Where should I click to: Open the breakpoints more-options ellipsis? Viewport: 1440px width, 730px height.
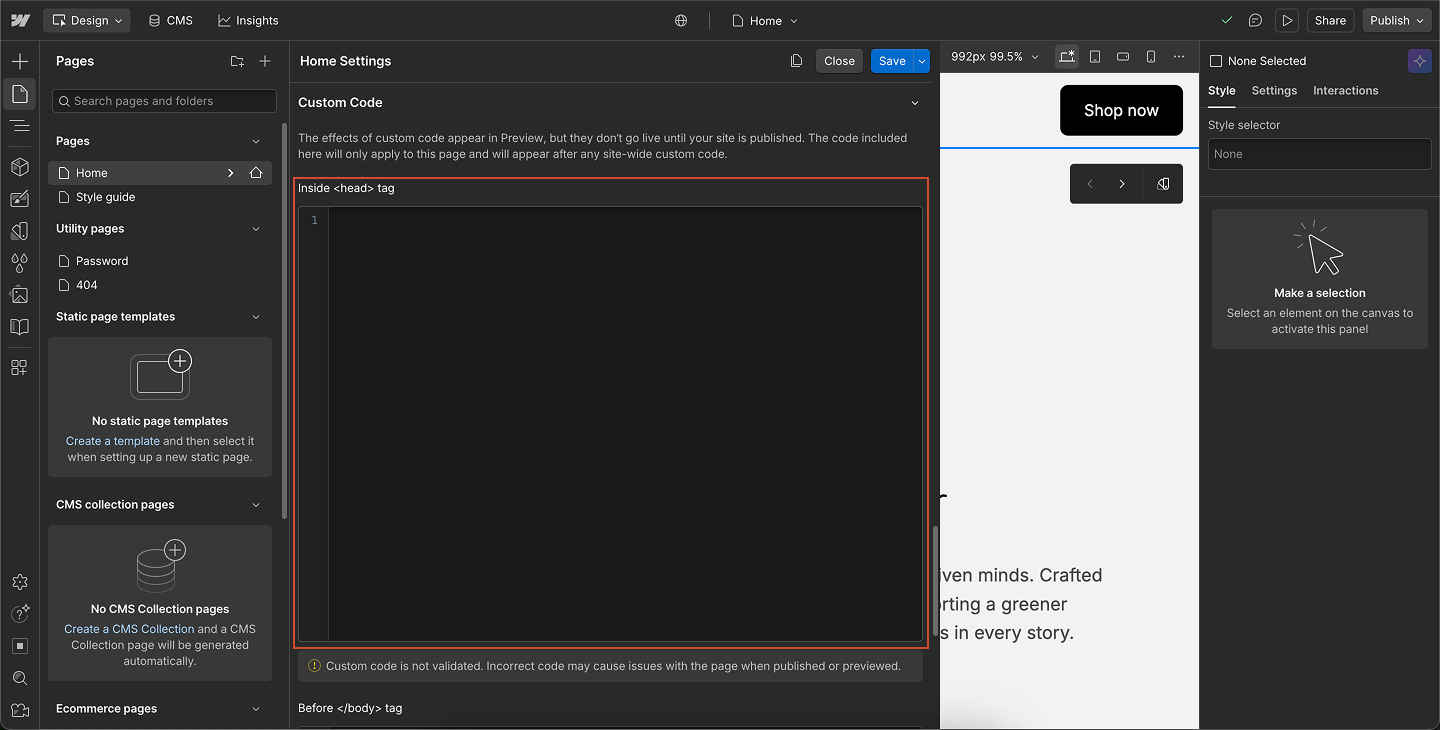[1179, 57]
